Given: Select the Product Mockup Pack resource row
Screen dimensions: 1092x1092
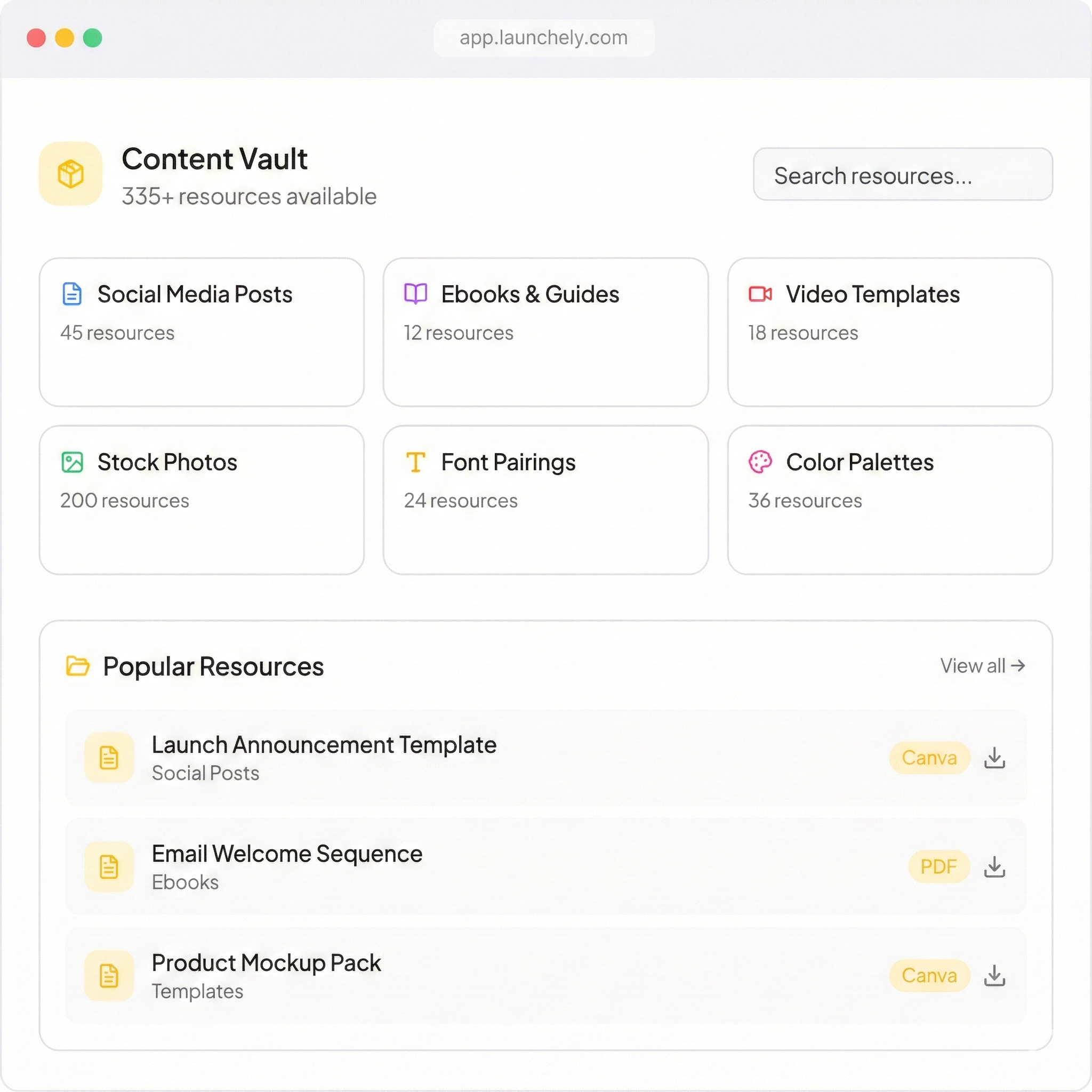Looking at the screenshot, I should (x=509, y=976).
